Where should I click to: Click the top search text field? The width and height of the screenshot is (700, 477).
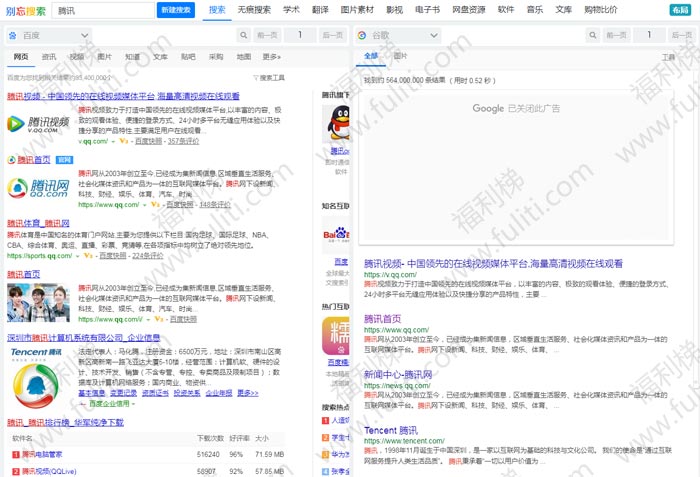pos(104,10)
